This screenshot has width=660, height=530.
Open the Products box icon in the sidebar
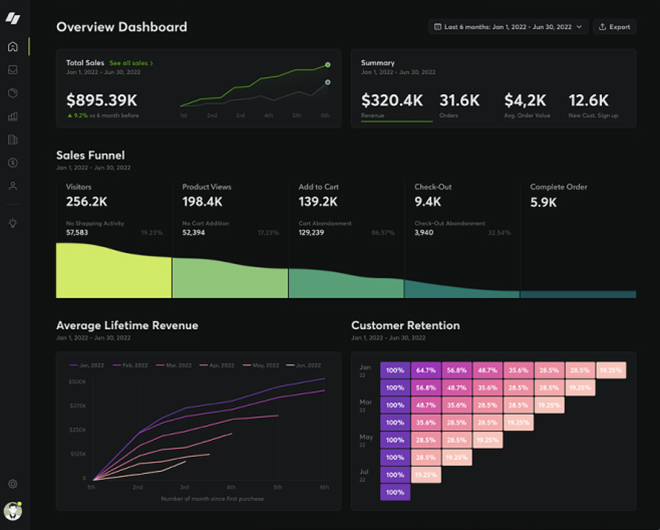click(13, 93)
